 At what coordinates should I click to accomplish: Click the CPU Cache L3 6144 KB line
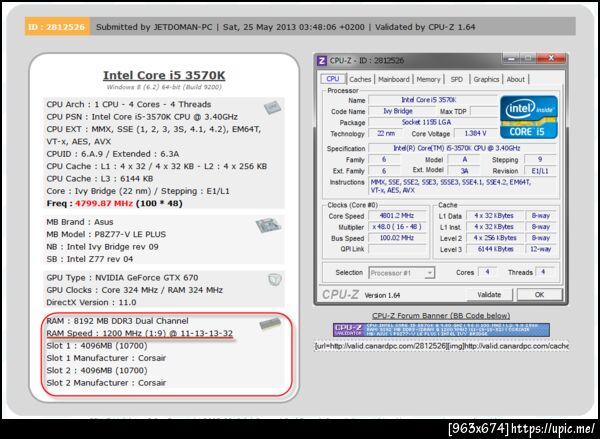[99, 179]
